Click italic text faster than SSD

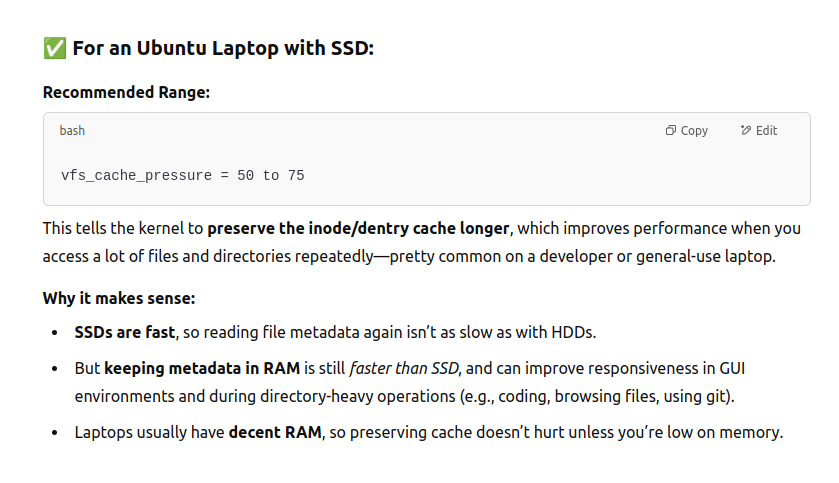[x=404, y=369]
